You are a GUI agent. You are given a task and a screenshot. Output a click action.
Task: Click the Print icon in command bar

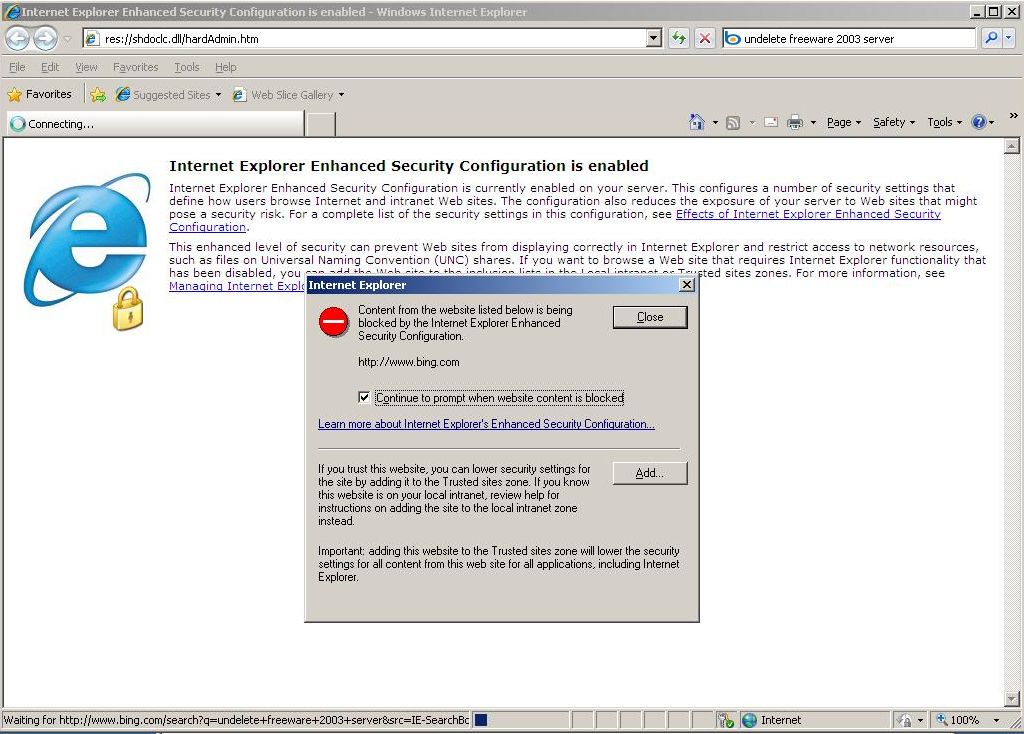click(x=795, y=122)
